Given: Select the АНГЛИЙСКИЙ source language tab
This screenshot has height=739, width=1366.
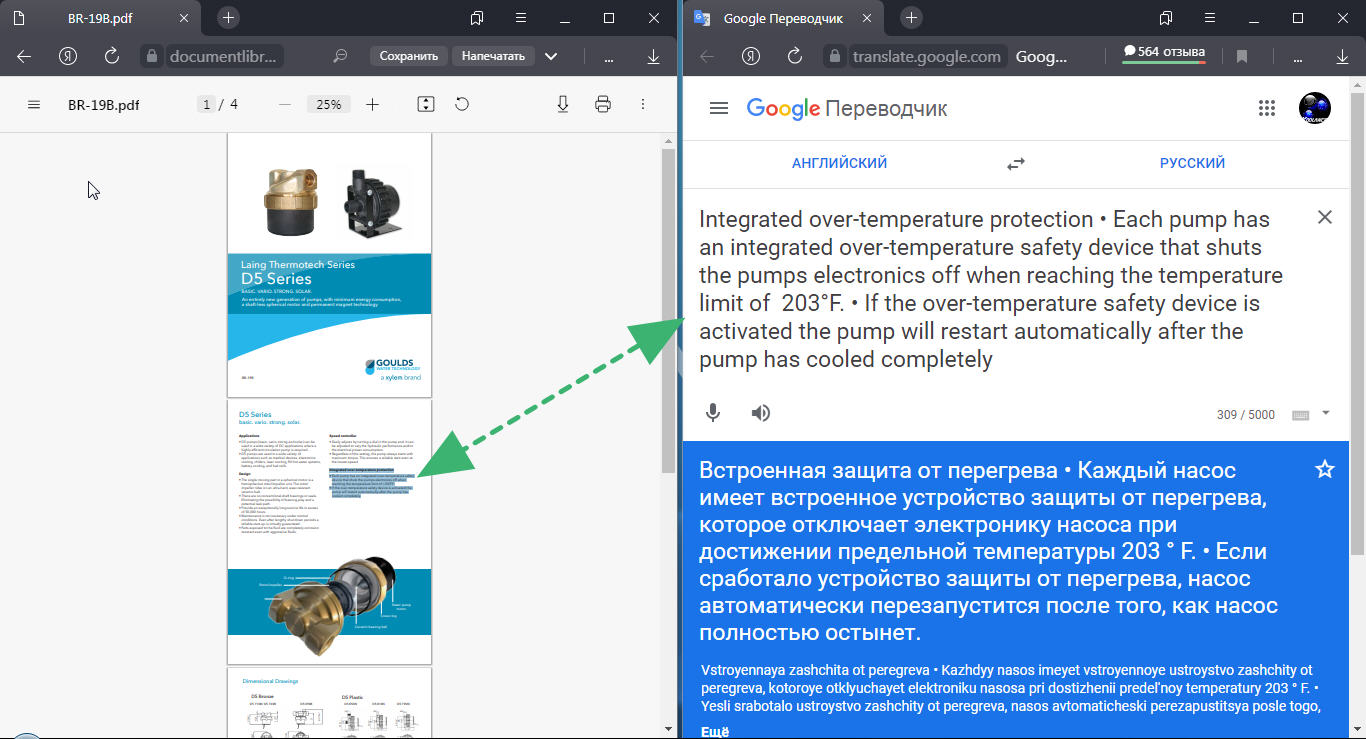Looking at the screenshot, I should click(x=839, y=163).
